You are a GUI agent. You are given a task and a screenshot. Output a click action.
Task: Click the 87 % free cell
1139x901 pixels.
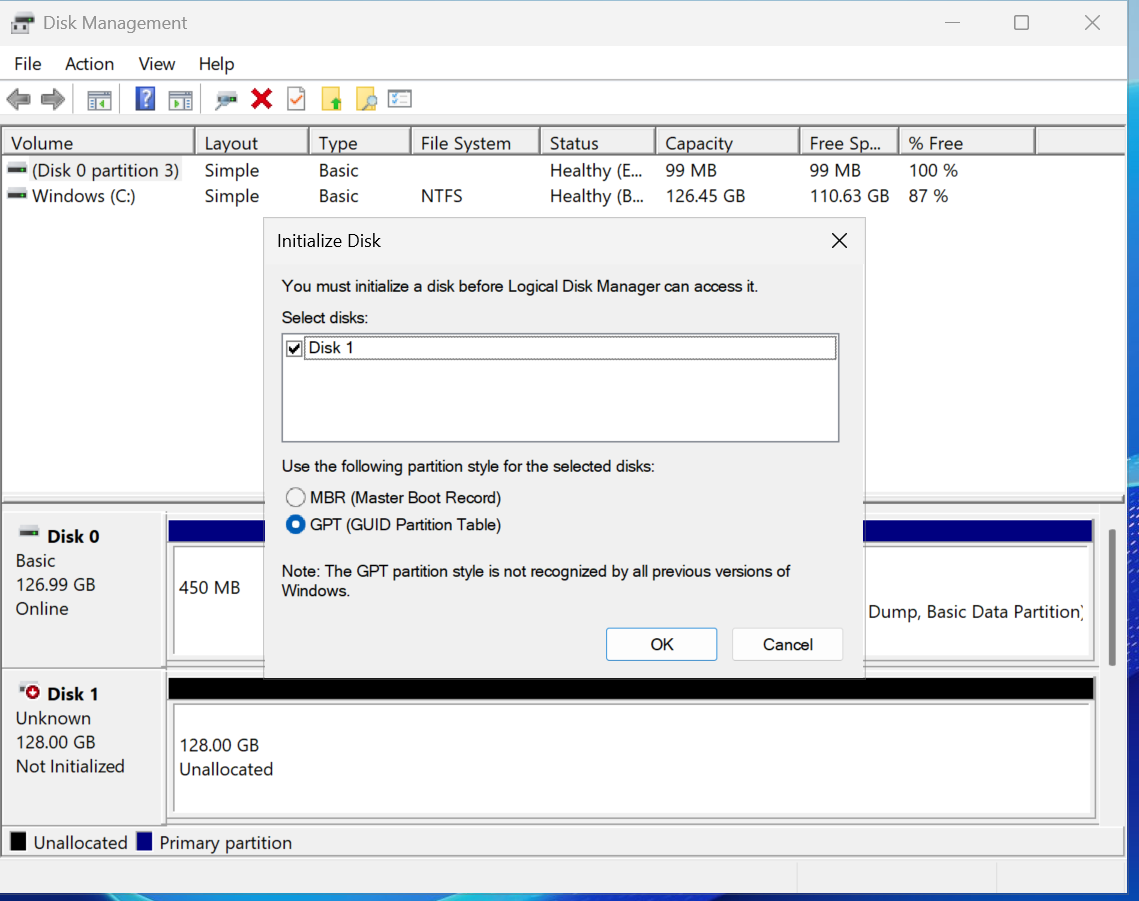[928, 195]
